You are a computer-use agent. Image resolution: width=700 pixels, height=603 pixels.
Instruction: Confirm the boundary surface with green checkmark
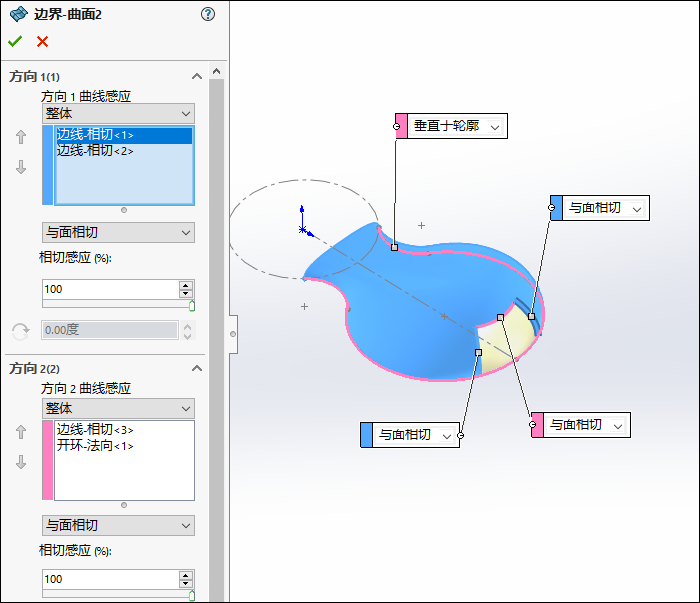15,42
